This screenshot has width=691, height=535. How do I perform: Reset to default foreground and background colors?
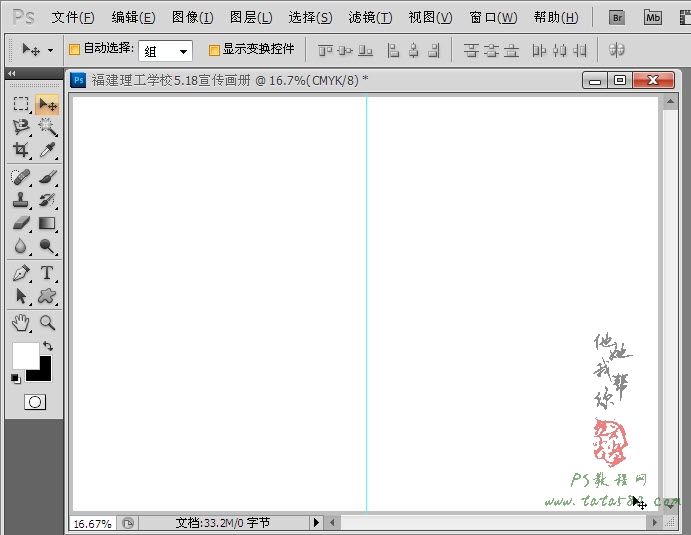[x=15, y=378]
